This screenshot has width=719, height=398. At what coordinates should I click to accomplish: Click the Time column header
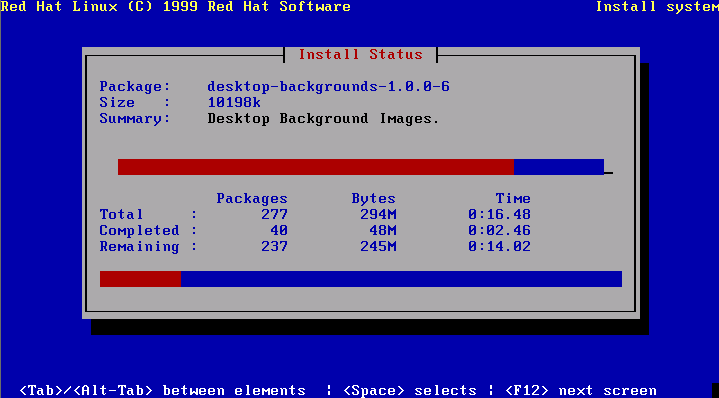tap(513, 198)
